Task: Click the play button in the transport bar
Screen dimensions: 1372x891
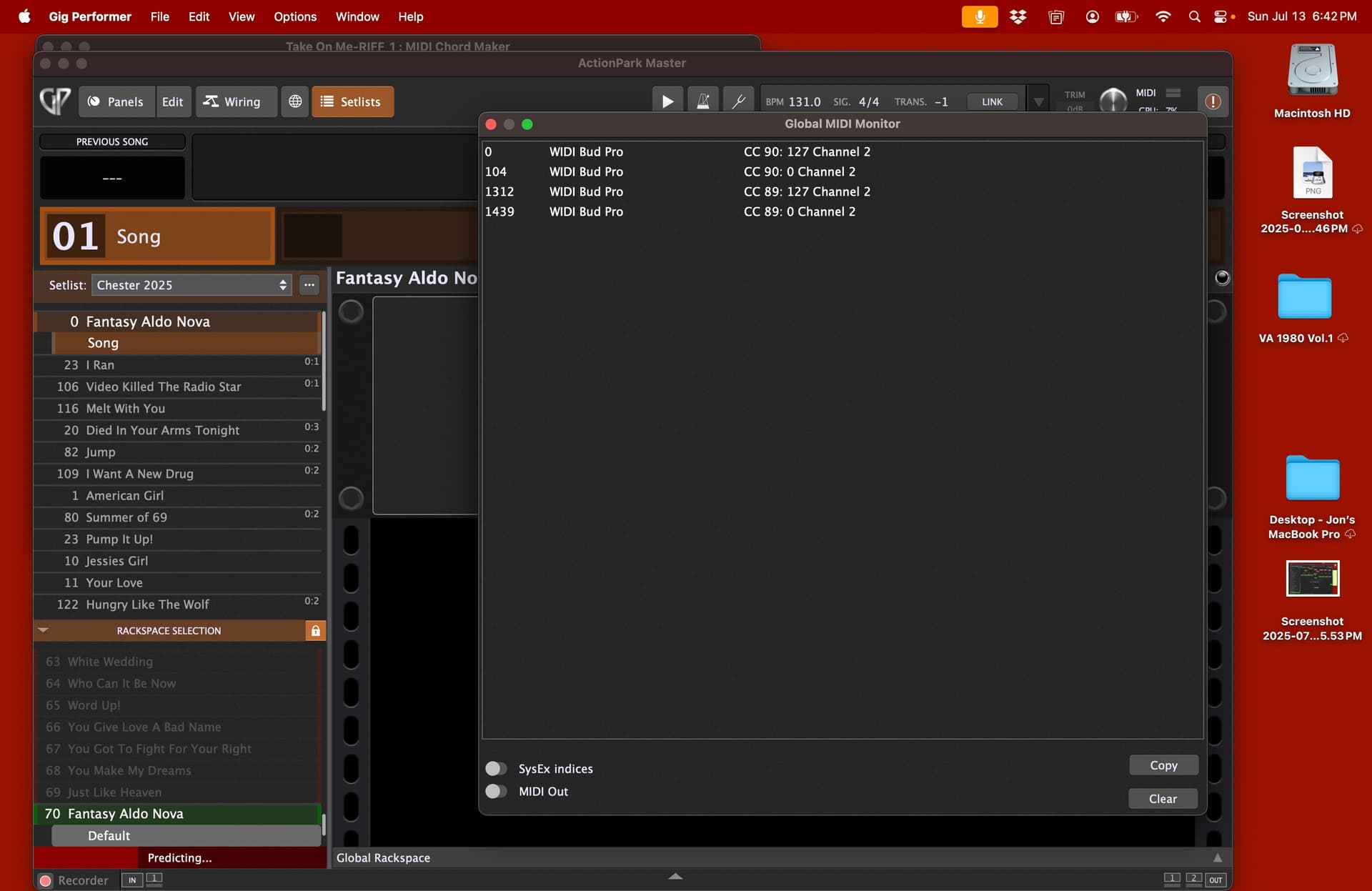Action: (667, 101)
